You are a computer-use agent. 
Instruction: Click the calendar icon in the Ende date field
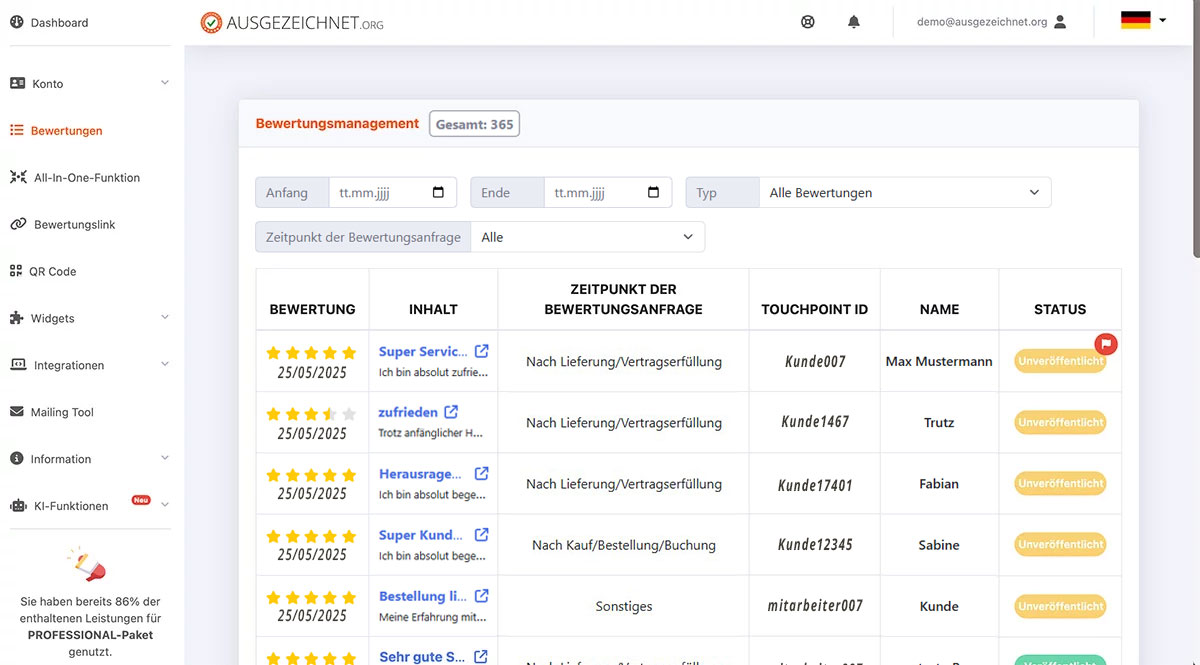pyautogui.click(x=653, y=193)
